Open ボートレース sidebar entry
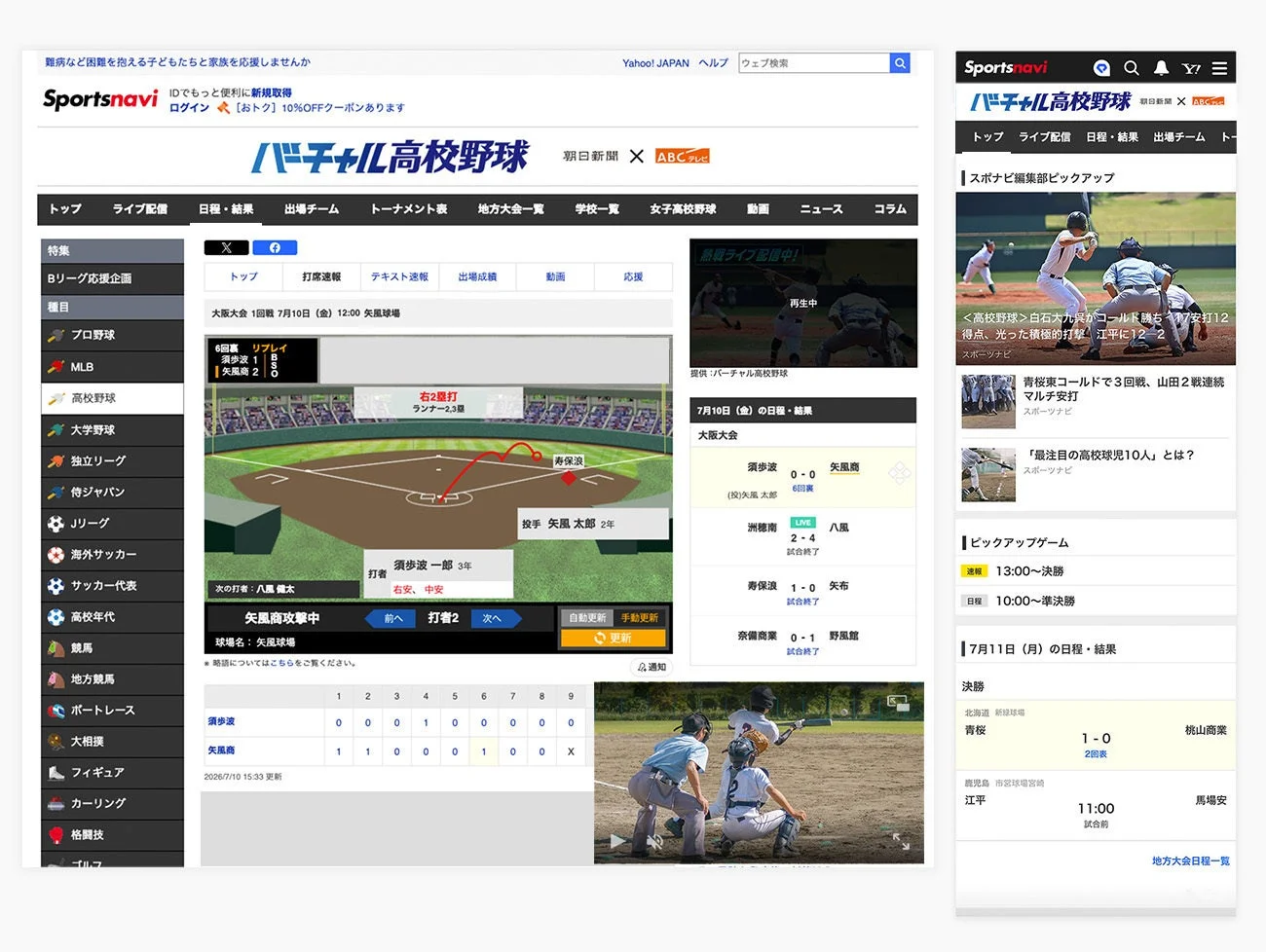The width and height of the screenshot is (1266, 952). [x=112, y=710]
